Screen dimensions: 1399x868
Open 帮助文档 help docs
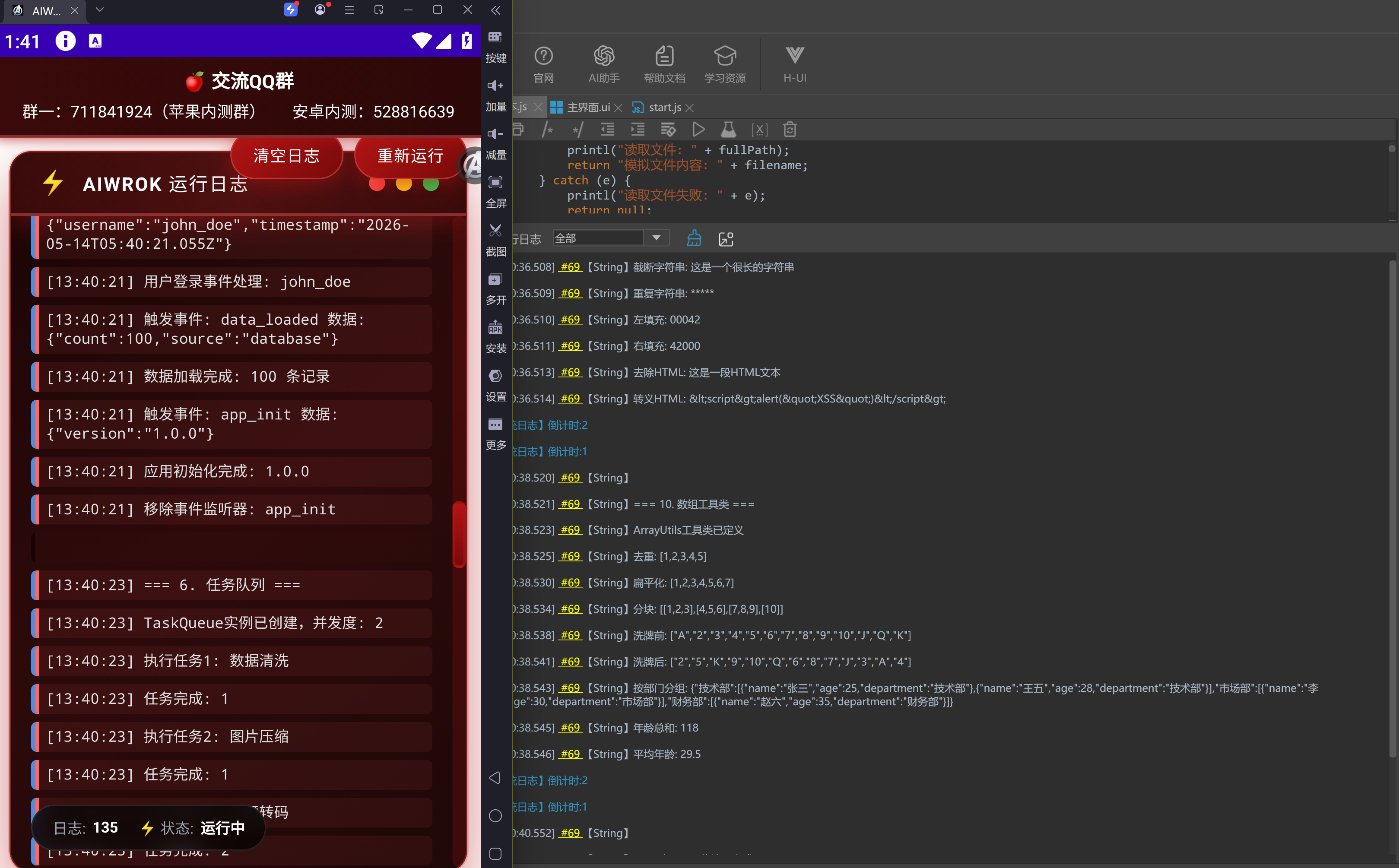click(x=664, y=64)
